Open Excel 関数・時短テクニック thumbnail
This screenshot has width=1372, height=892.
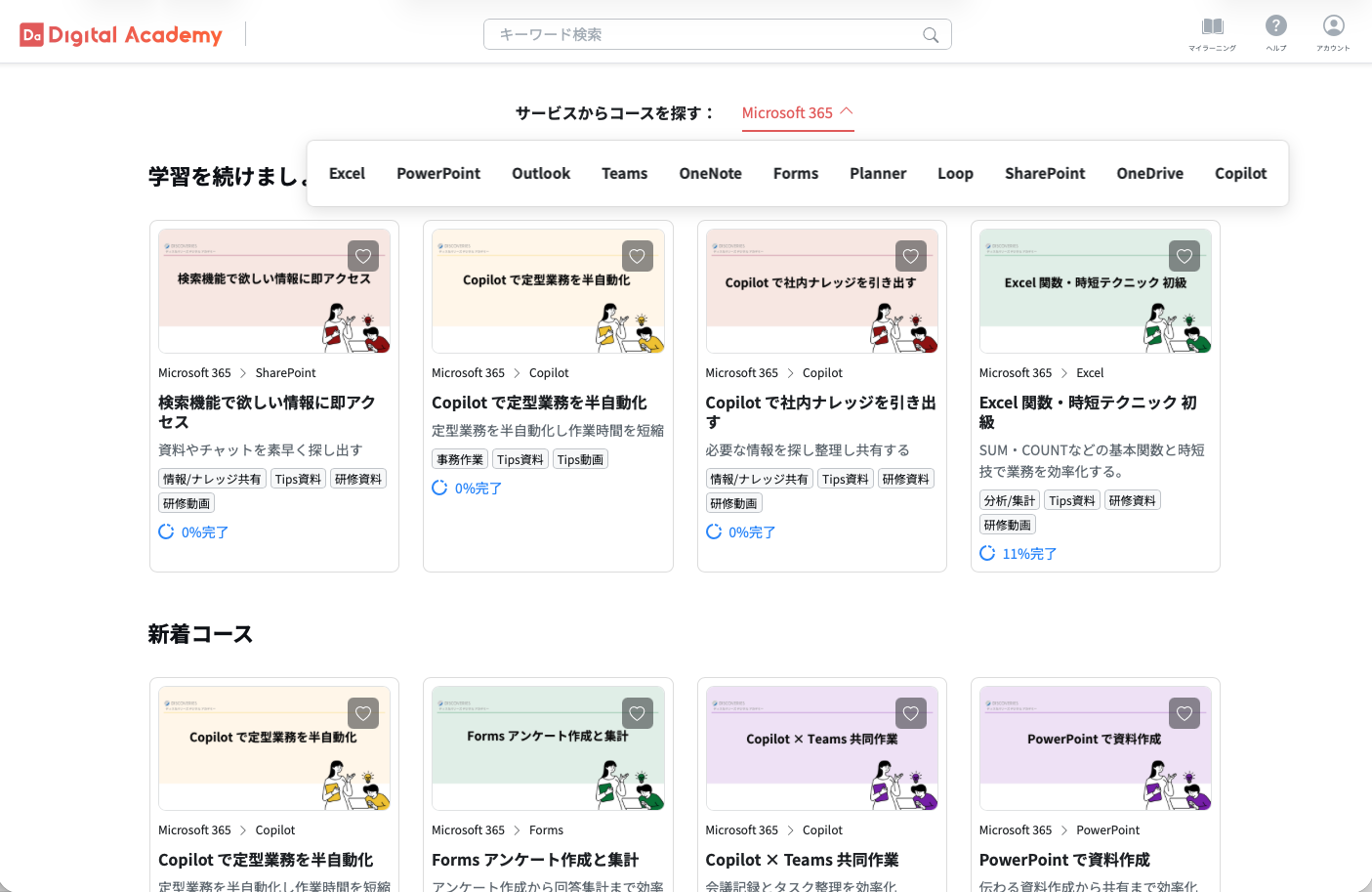[1096, 291]
